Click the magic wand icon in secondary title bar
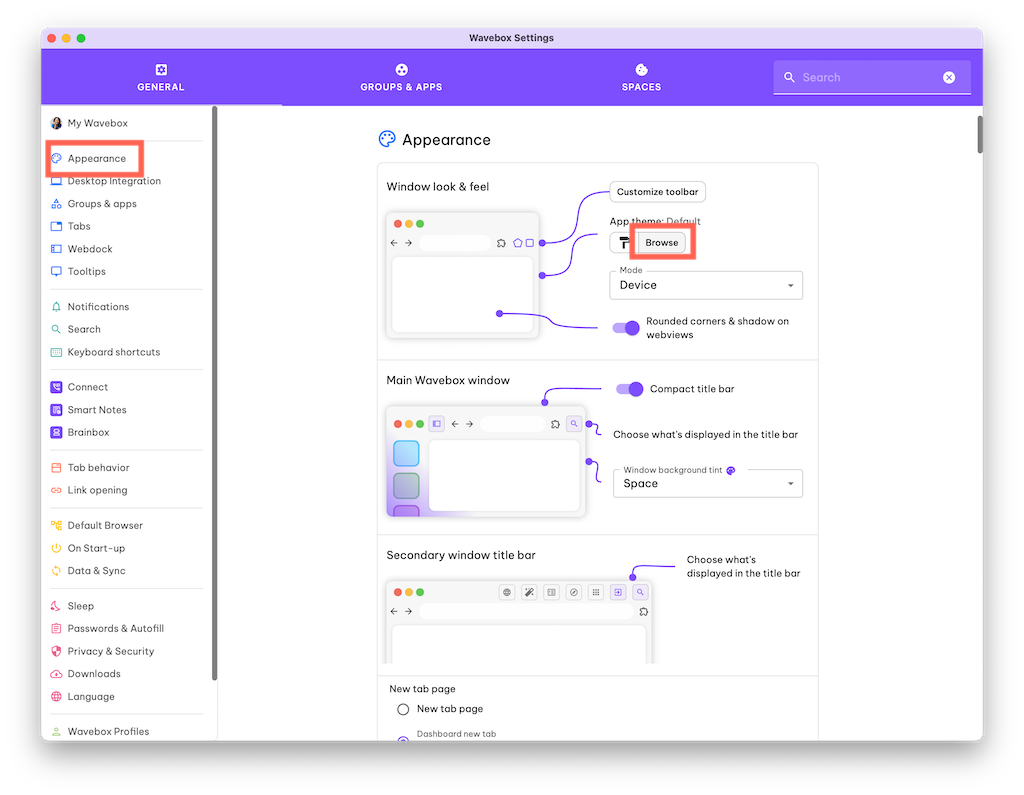This screenshot has width=1024, height=795. [529, 592]
